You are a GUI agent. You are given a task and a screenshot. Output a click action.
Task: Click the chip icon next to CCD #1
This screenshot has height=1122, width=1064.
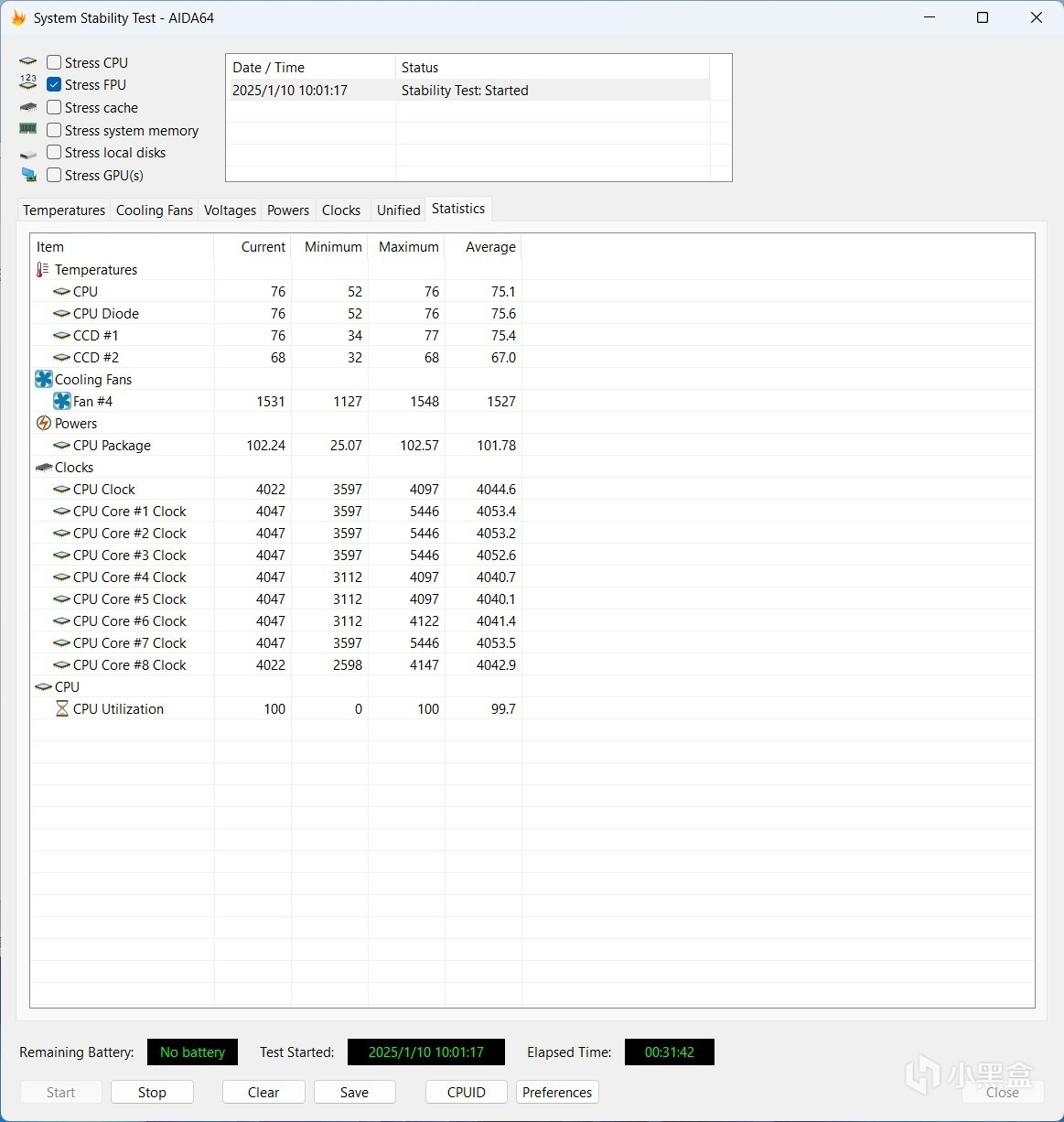pyautogui.click(x=61, y=335)
